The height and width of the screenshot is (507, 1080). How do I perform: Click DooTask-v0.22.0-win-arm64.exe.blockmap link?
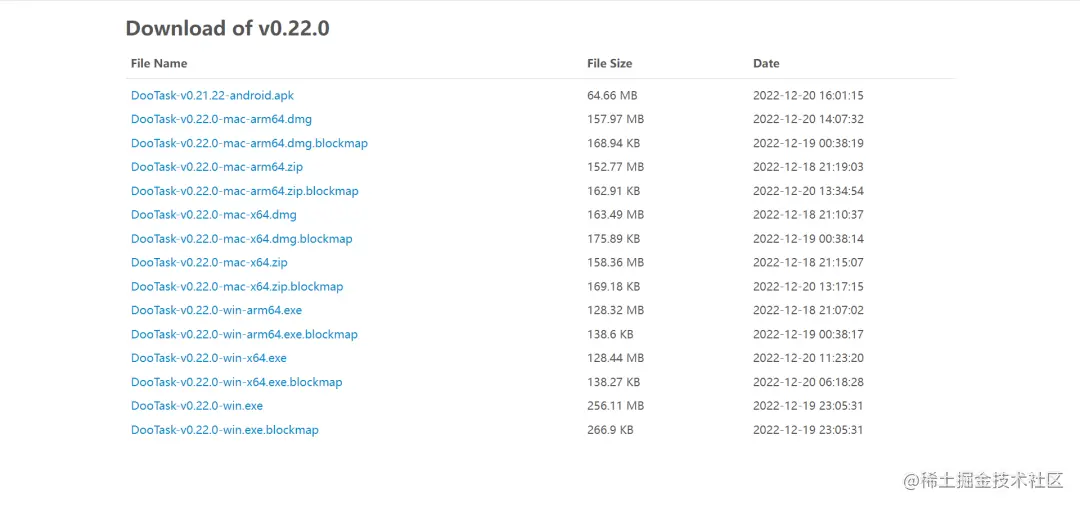point(245,334)
